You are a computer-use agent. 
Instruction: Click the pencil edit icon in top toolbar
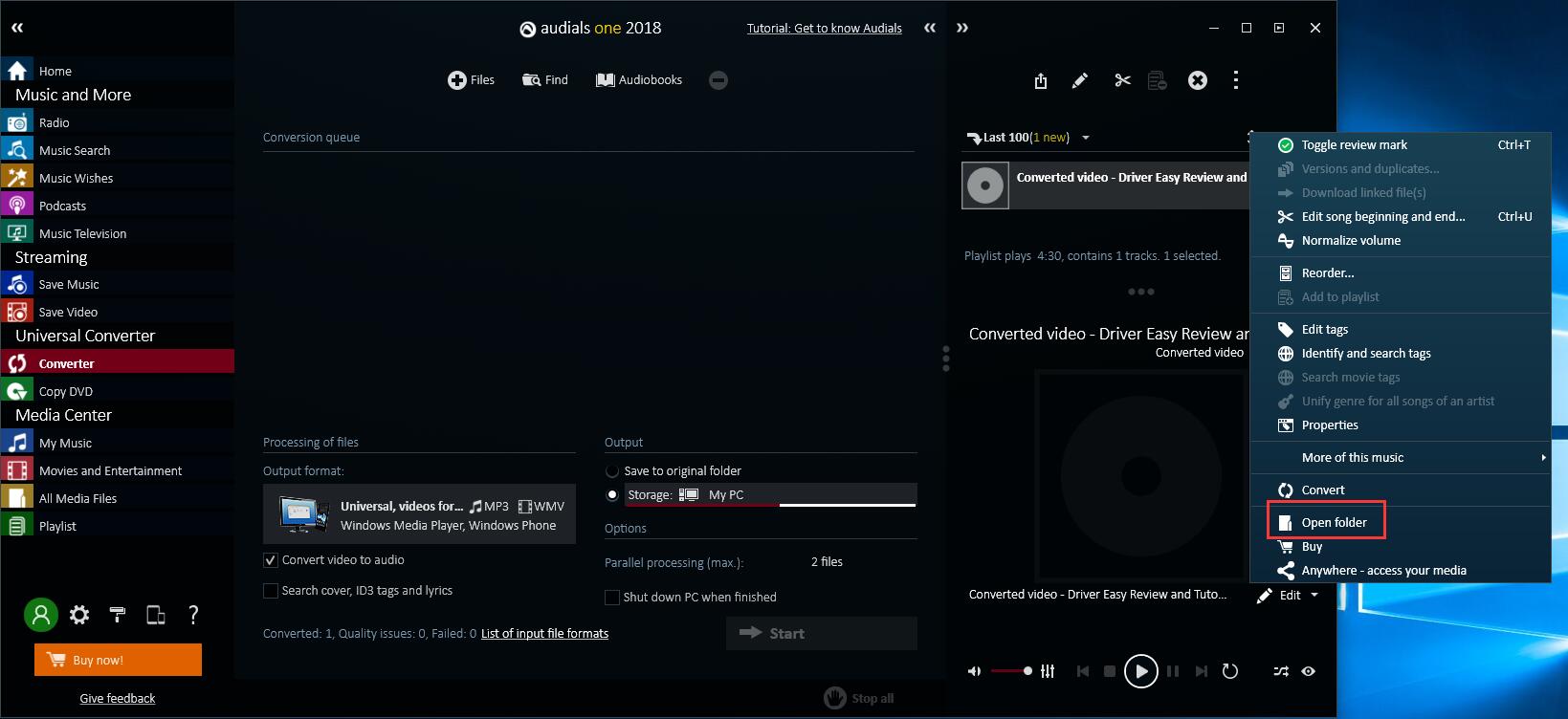click(x=1080, y=80)
